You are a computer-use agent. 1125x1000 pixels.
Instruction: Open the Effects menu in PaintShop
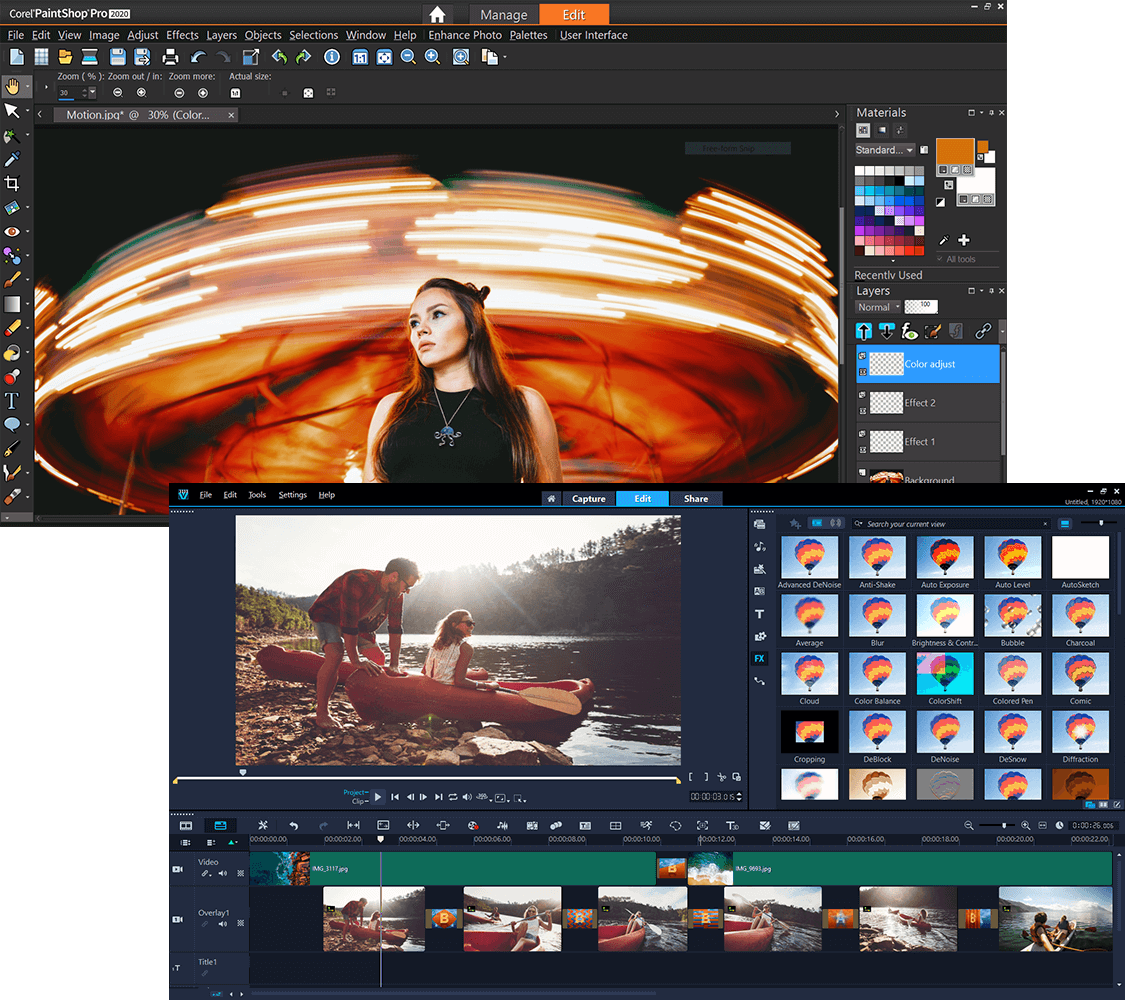click(x=182, y=35)
